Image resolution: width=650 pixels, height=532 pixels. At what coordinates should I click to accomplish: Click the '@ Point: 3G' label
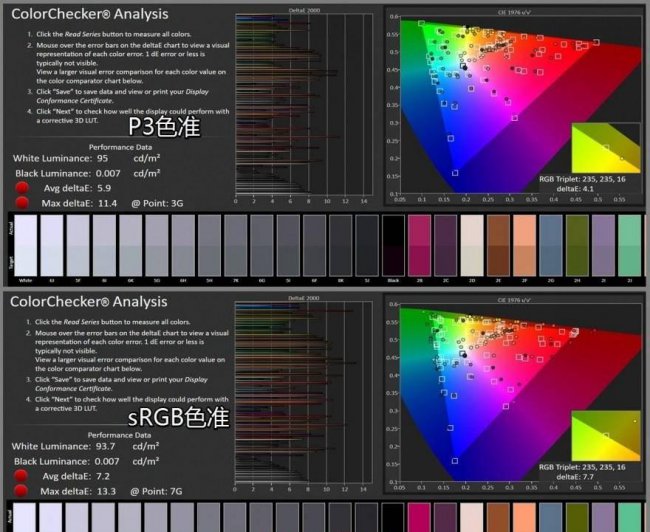tap(157, 203)
